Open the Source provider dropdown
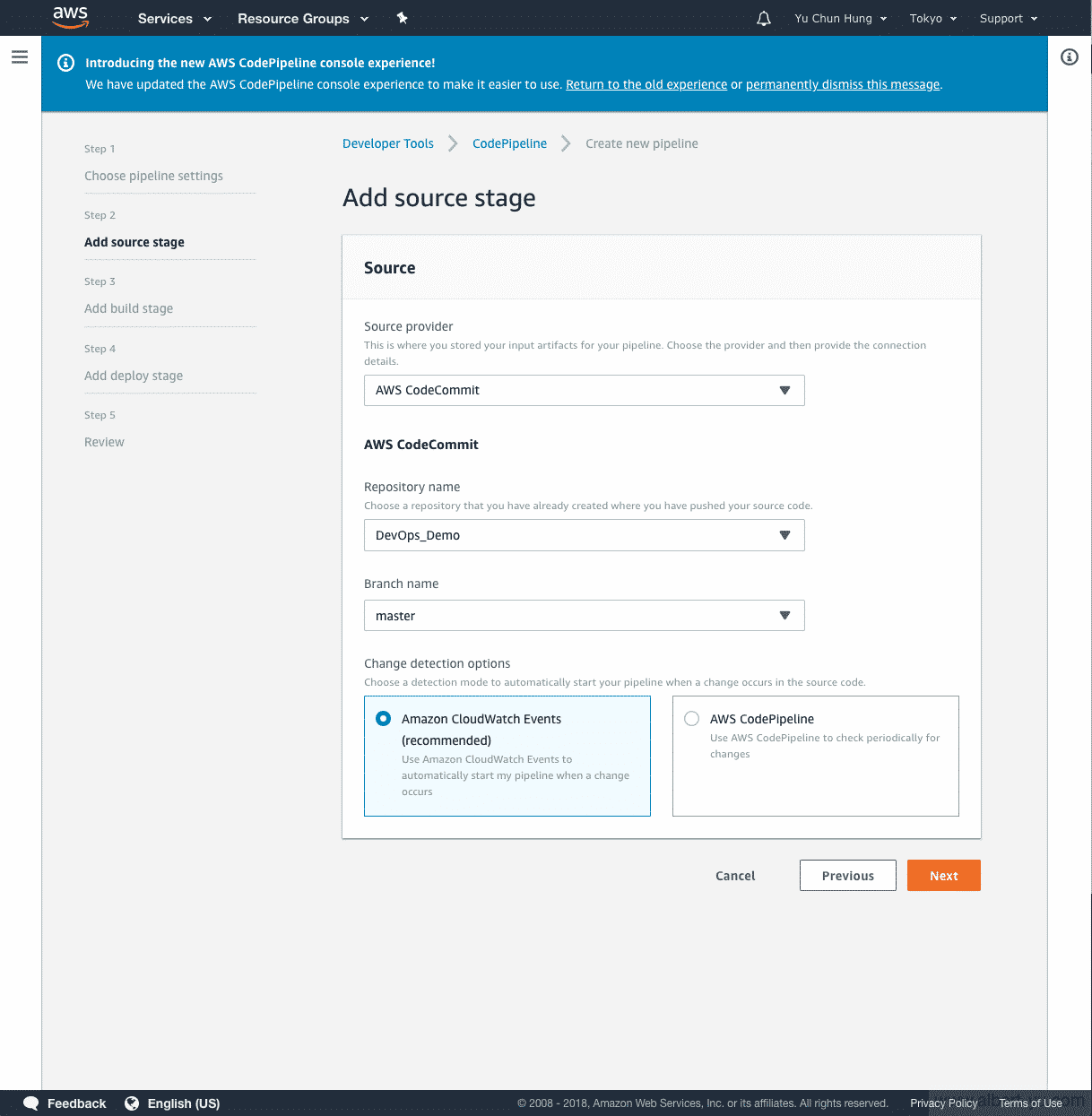Image resolution: width=1092 pixels, height=1116 pixels. click(584, 390)
